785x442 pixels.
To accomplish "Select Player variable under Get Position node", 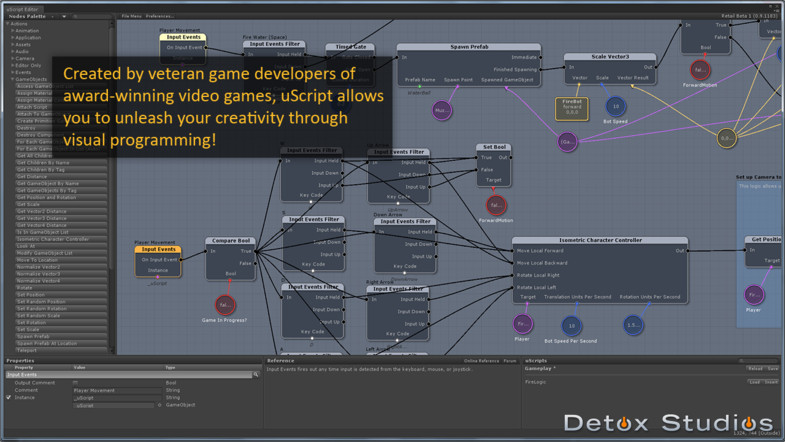I will 753,295.
